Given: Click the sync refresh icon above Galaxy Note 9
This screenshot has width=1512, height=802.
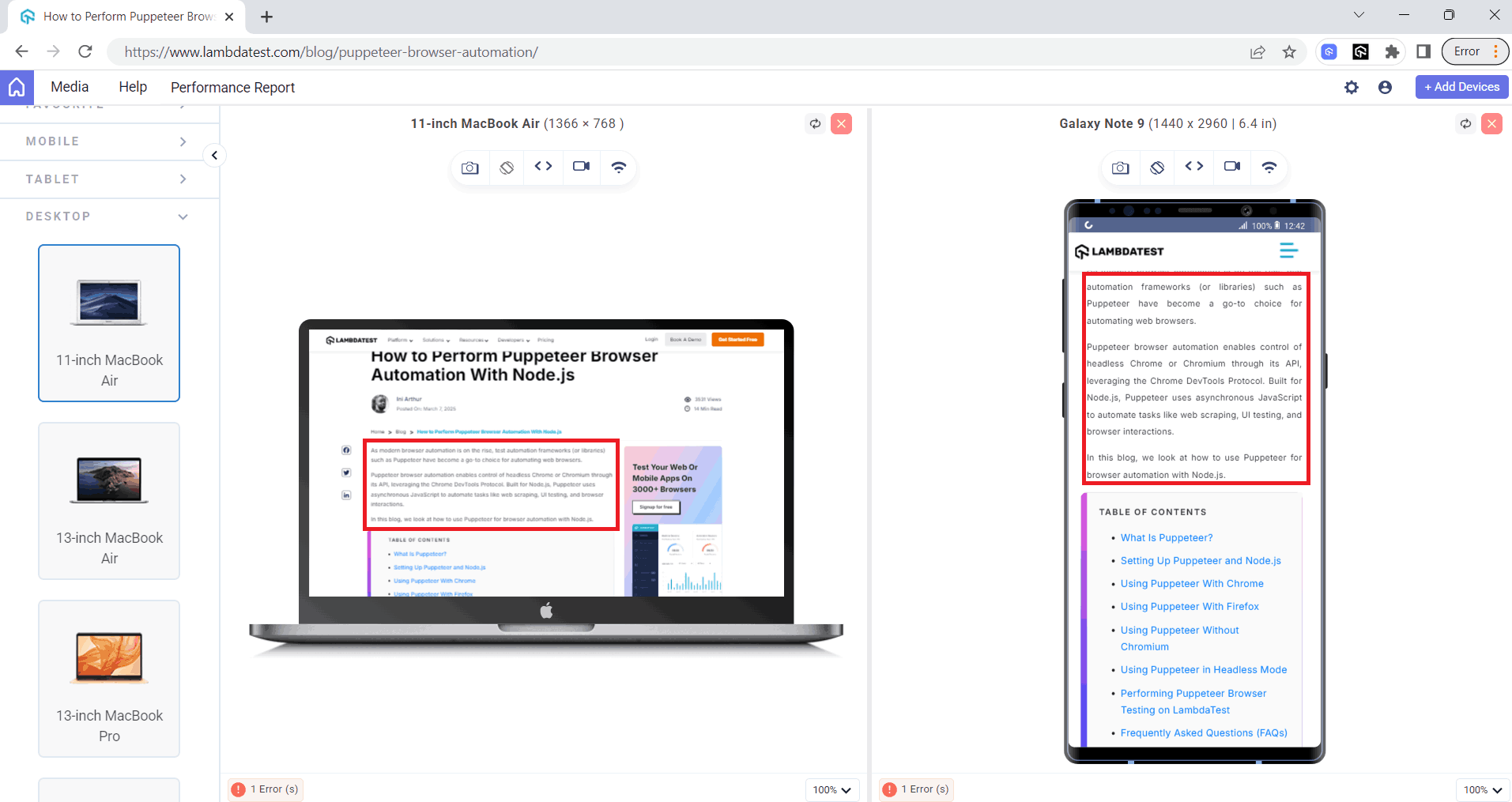Looking at the screenshot, I should [1465, 123].
